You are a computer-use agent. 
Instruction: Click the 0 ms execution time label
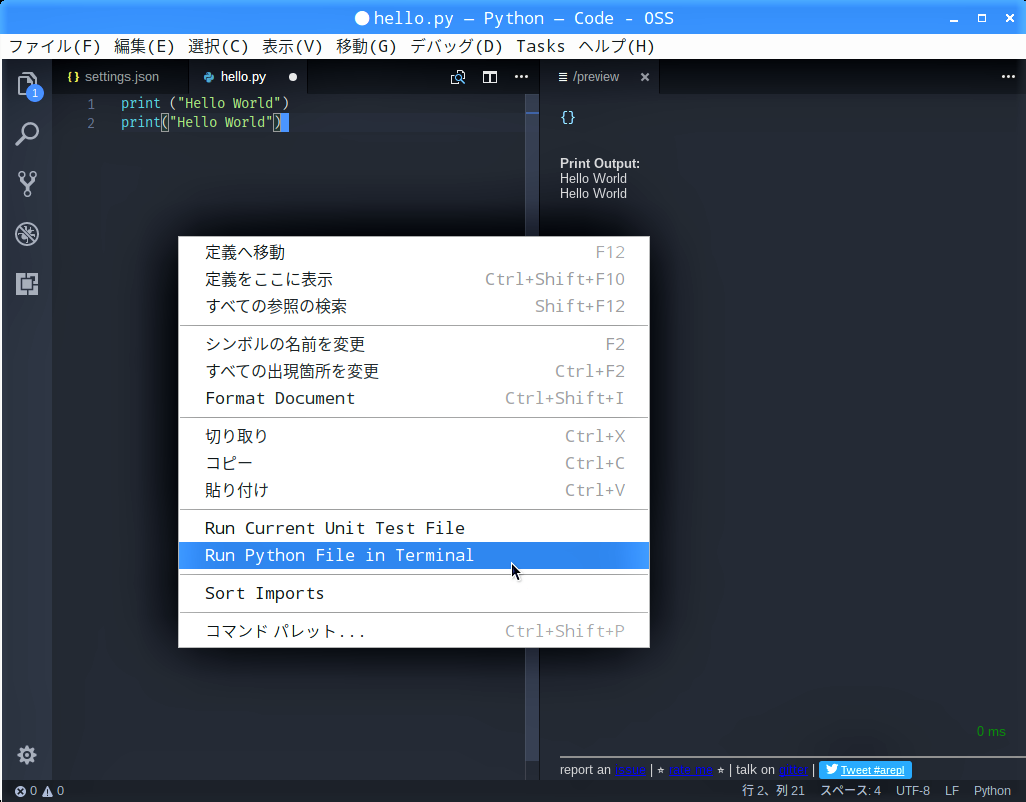991,731
